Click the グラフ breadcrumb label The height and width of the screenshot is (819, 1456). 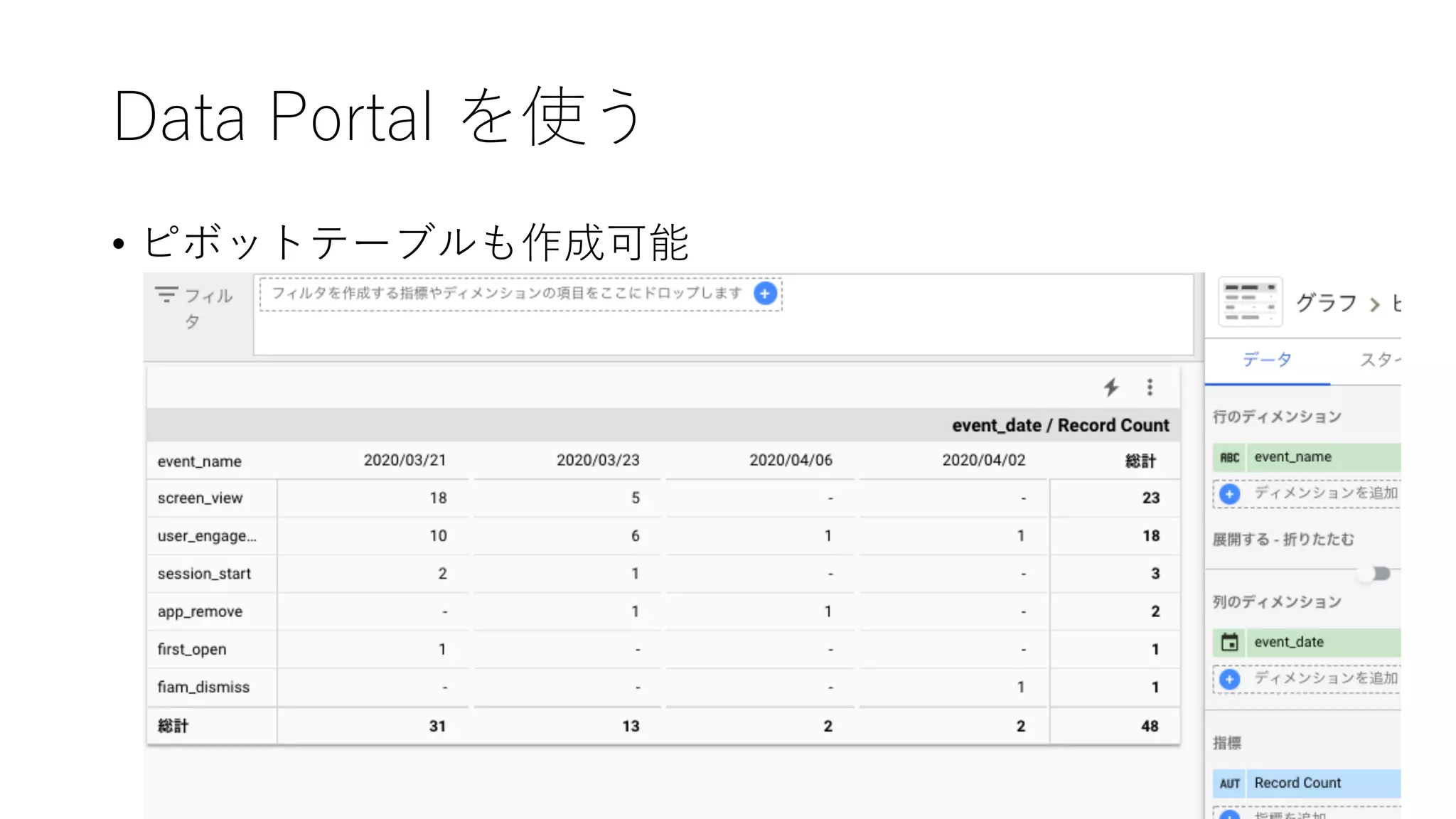click(1327, 304)
